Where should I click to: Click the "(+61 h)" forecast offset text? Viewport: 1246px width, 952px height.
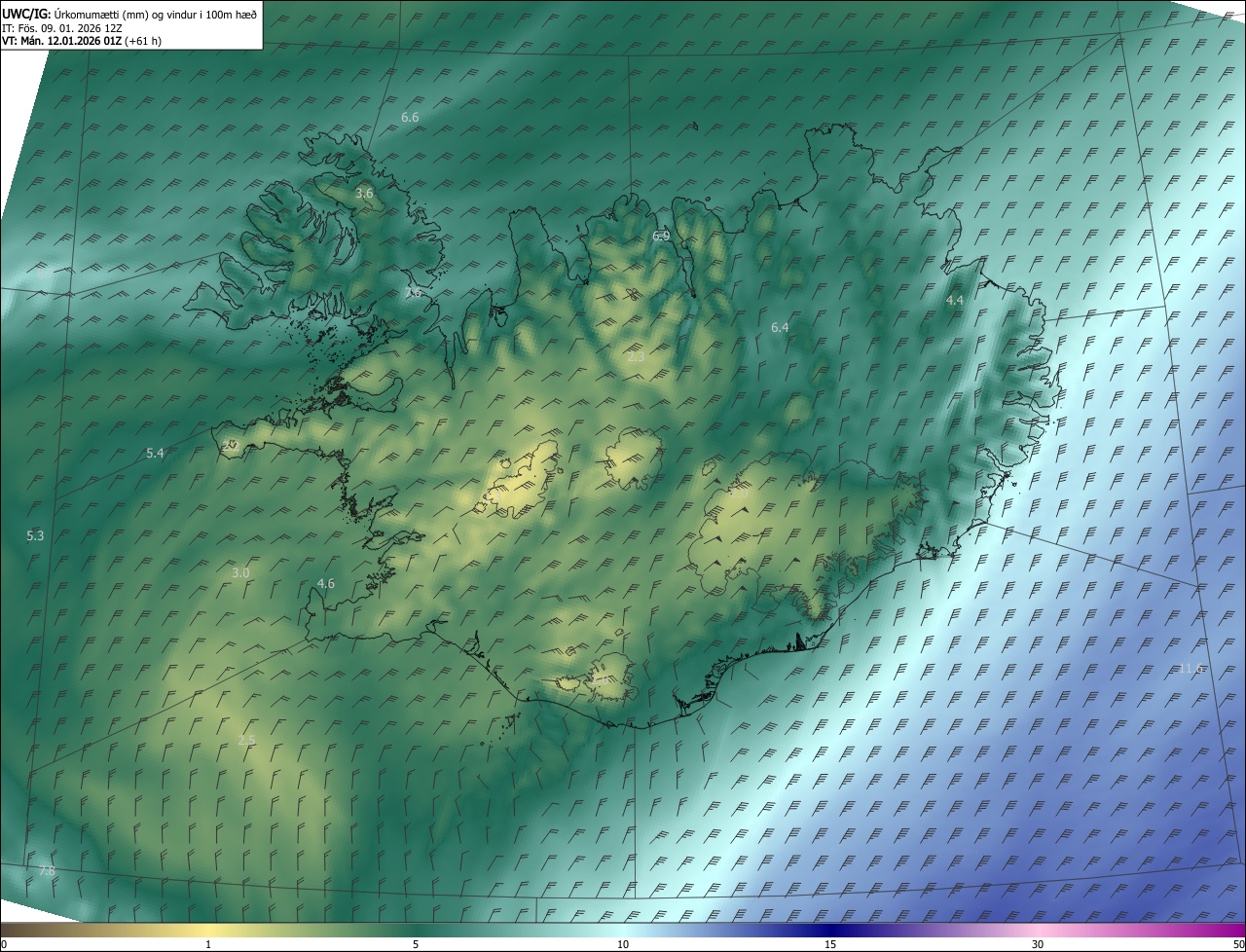pyautogui.click(x=143, y=41)
